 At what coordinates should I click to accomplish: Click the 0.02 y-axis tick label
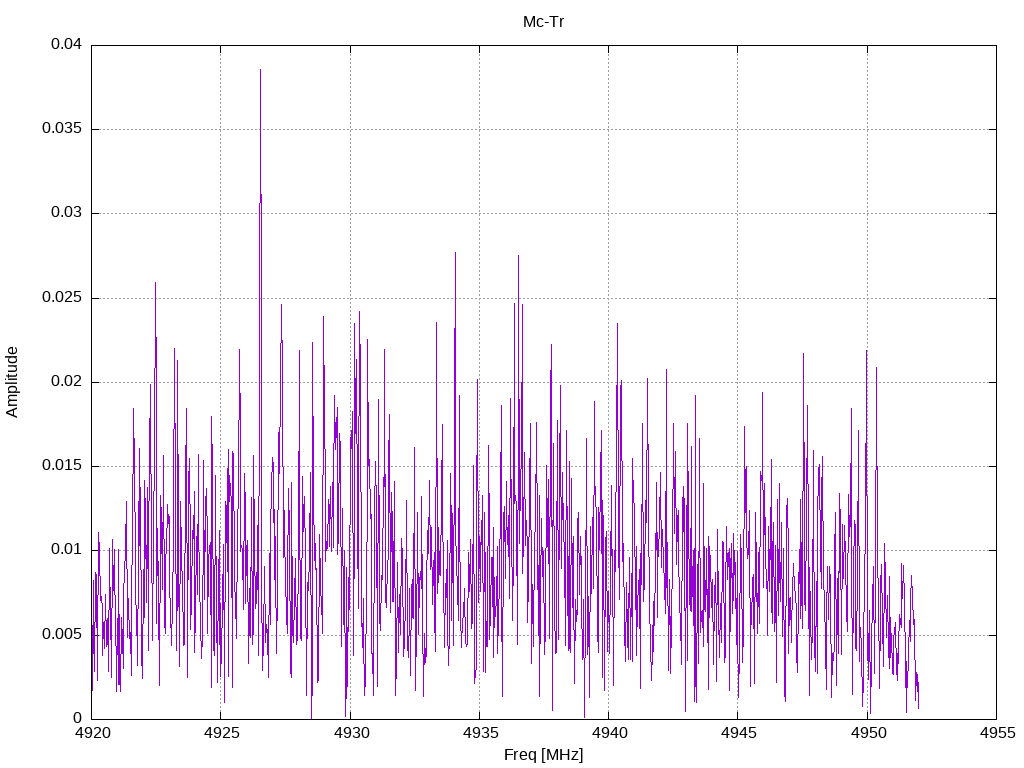(x=67, y=381)
